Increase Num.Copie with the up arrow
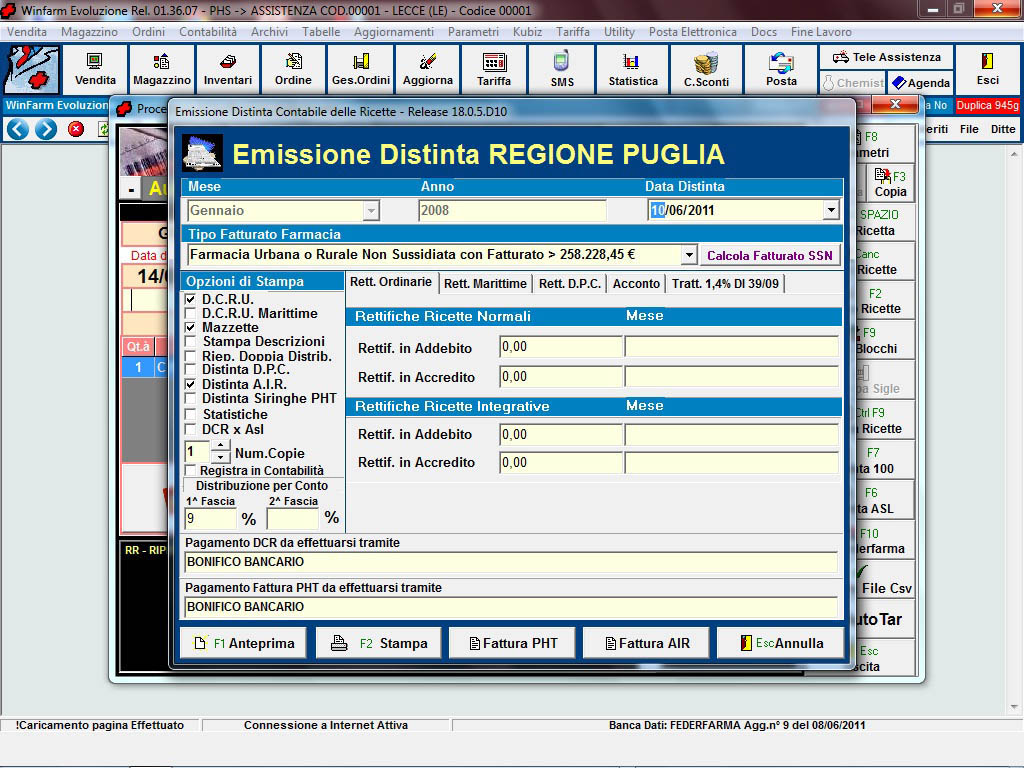 click(220, 446)
